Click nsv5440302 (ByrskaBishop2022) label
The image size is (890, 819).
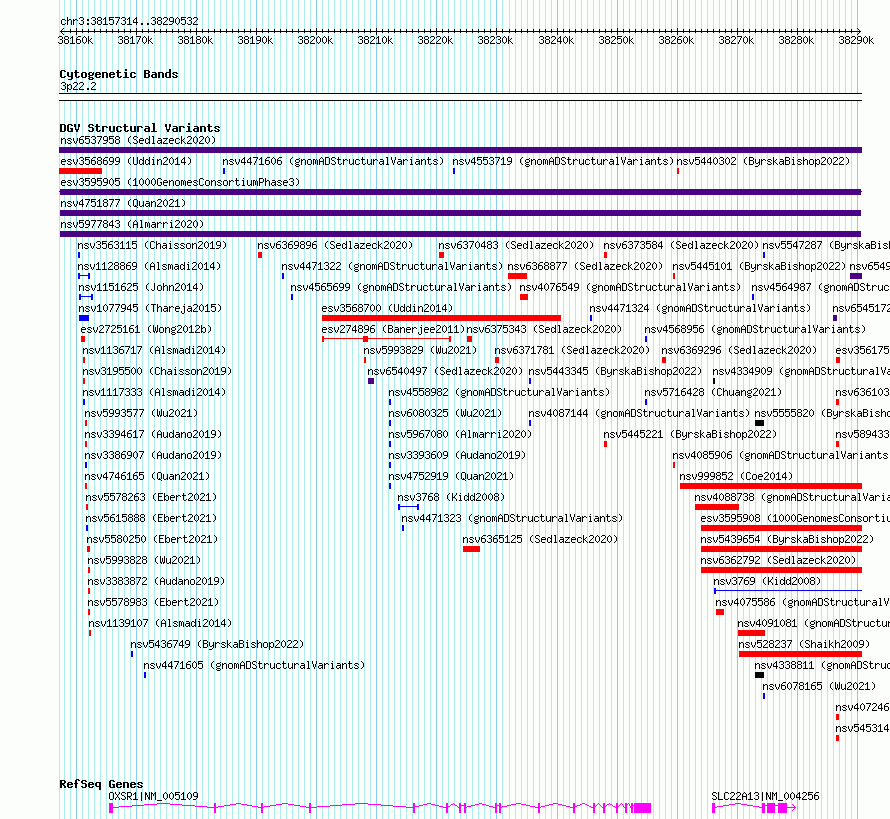click(x=763, y=161)
